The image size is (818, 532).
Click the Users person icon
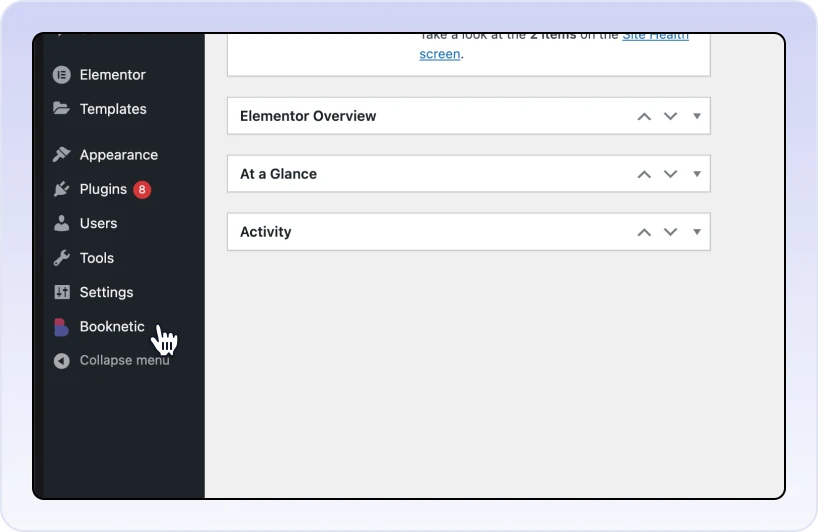(x=62, y=223)
